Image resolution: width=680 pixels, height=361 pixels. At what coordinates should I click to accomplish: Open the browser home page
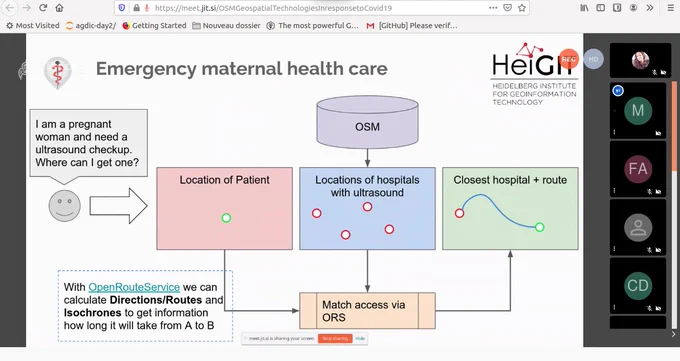59,8
